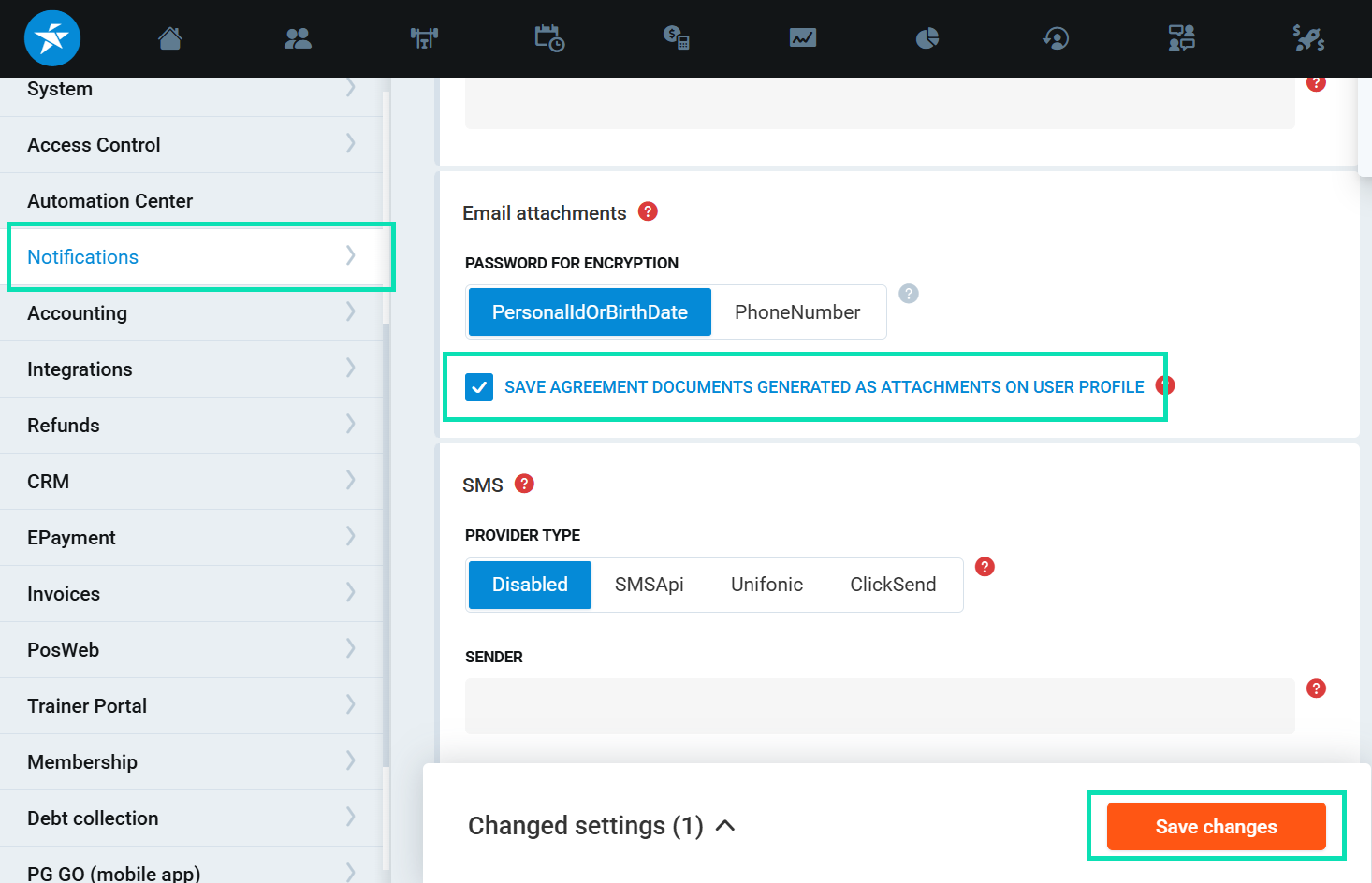Select ClickSend provider type option
The height and width of the screenshot is (883, 1372).
coord(893,585)
